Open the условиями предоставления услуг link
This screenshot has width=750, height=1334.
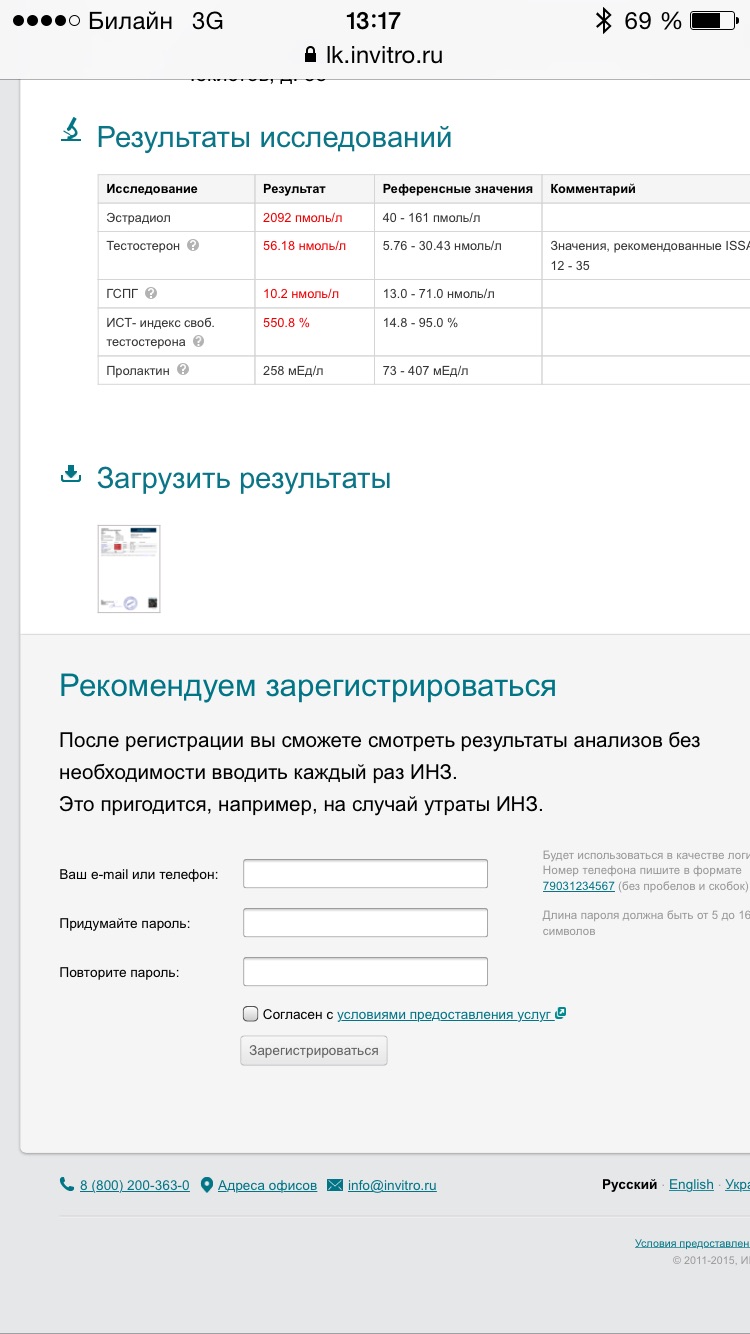[444, 1014]
